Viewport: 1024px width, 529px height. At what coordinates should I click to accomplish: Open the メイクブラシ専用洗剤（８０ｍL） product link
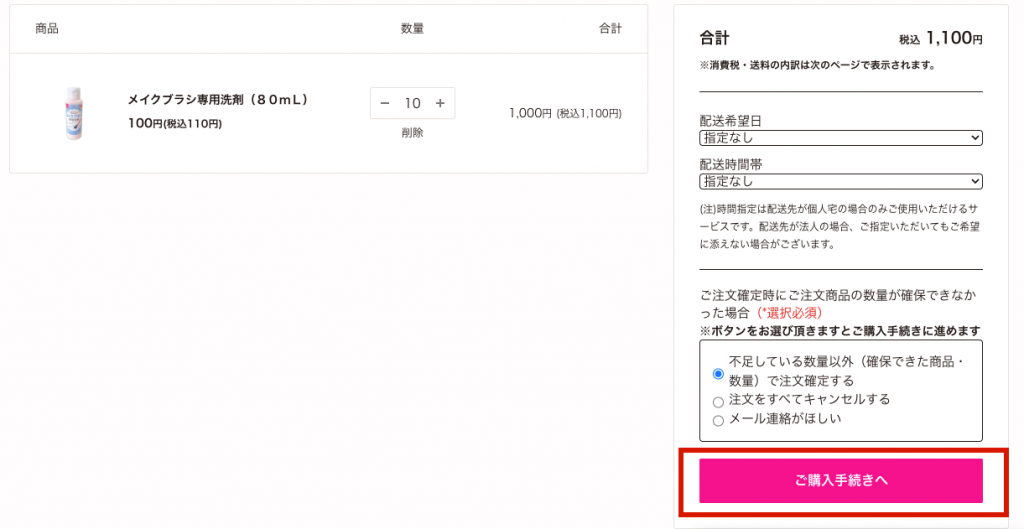(x=218, y=100)
